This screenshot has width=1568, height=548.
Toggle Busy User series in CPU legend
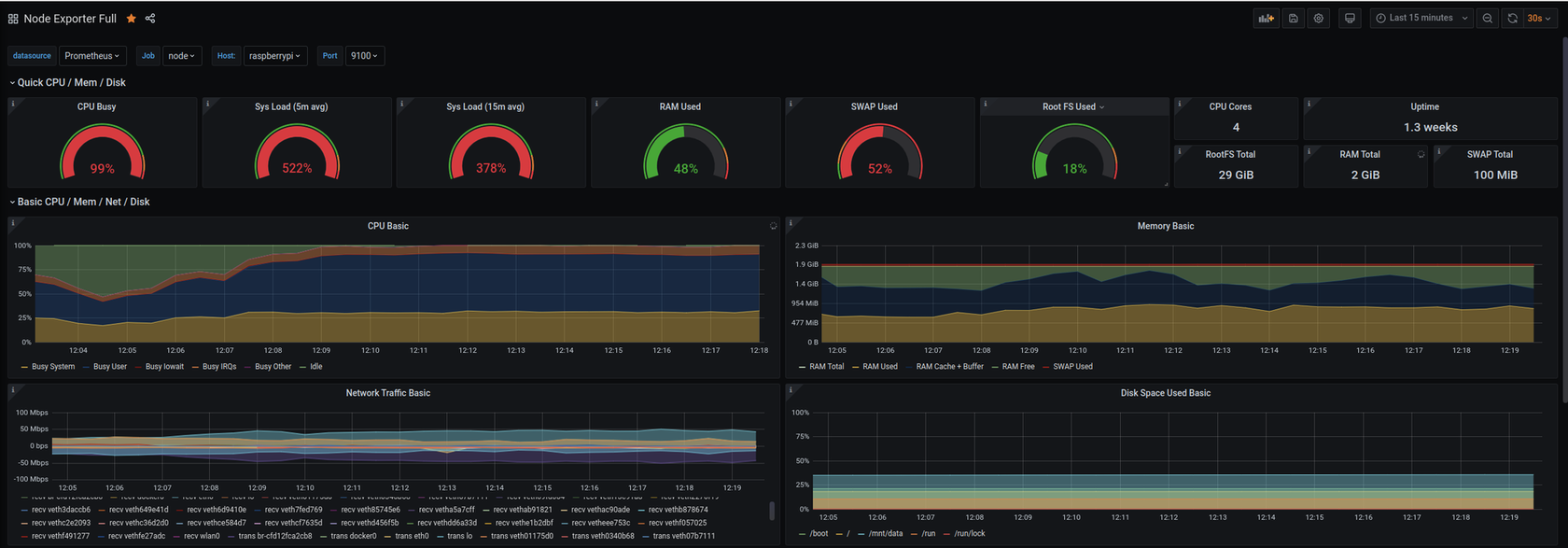pos(110,367)
